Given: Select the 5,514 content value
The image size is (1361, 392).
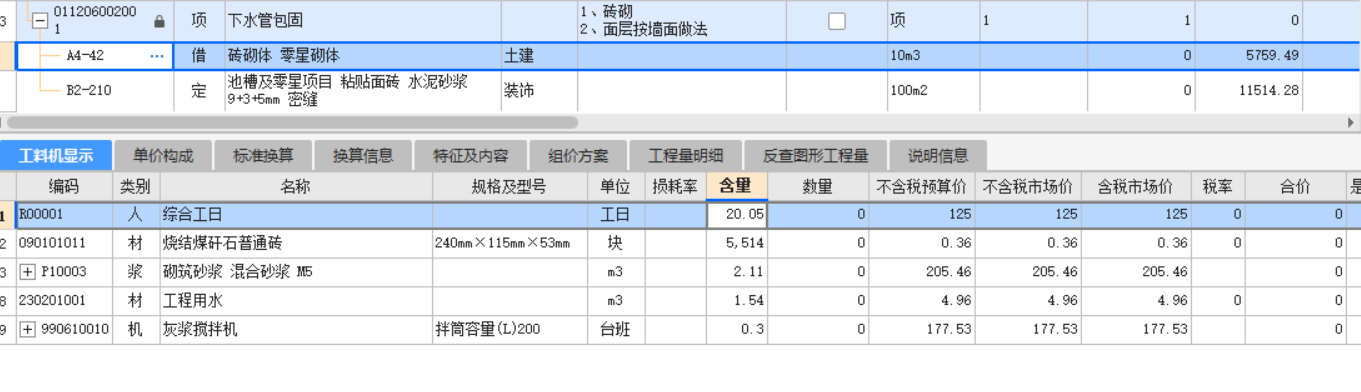Looking at the screenshot, I should tap(736, 243).
